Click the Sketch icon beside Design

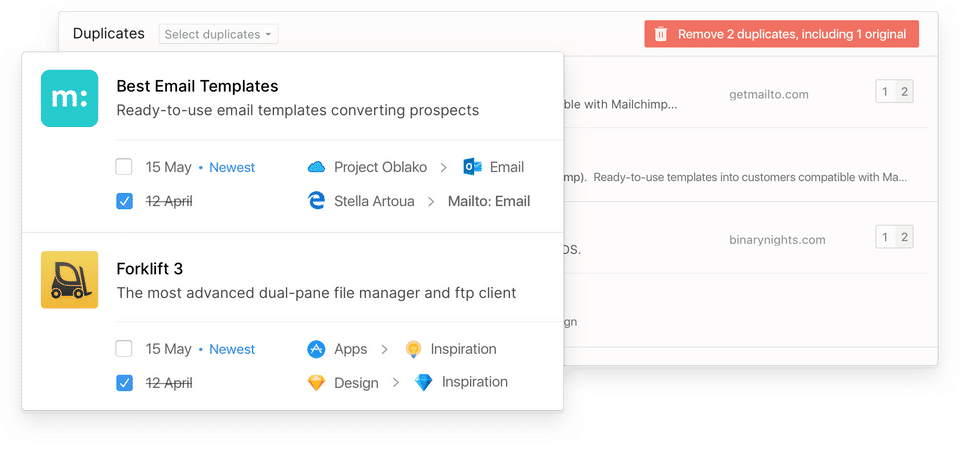pos(316,382)
